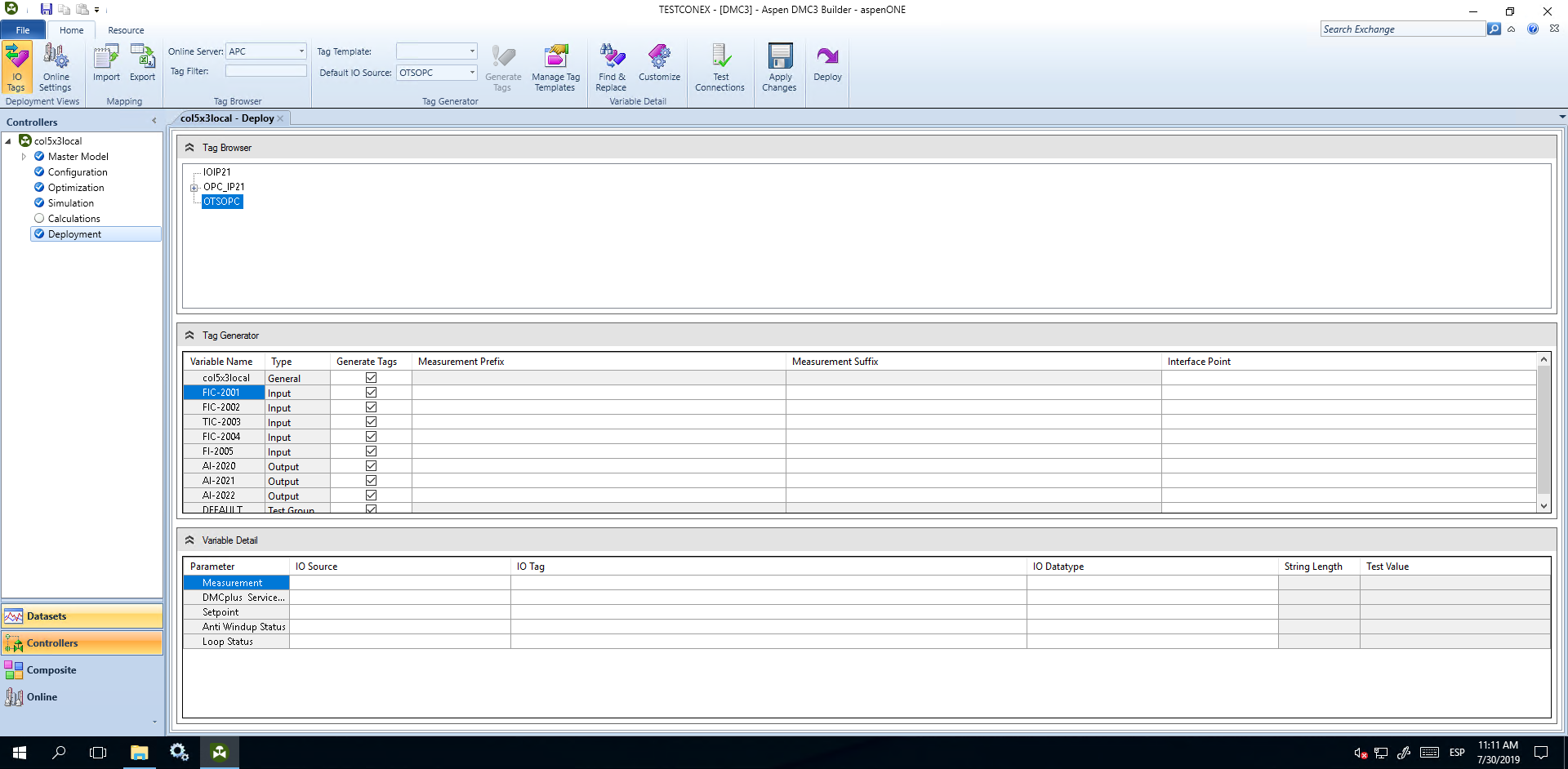Select the Measurement parameter row
Image resolution: width=1568 pixels, height=769 pixels.
pos(236,583)
